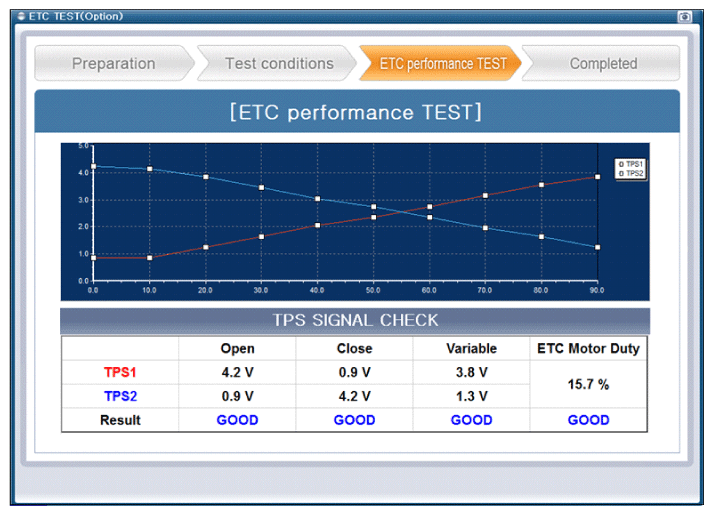Click the TPS SIGNAL CHECK header bar
This screenshot has width=713, height=515.
pos(355,321)
